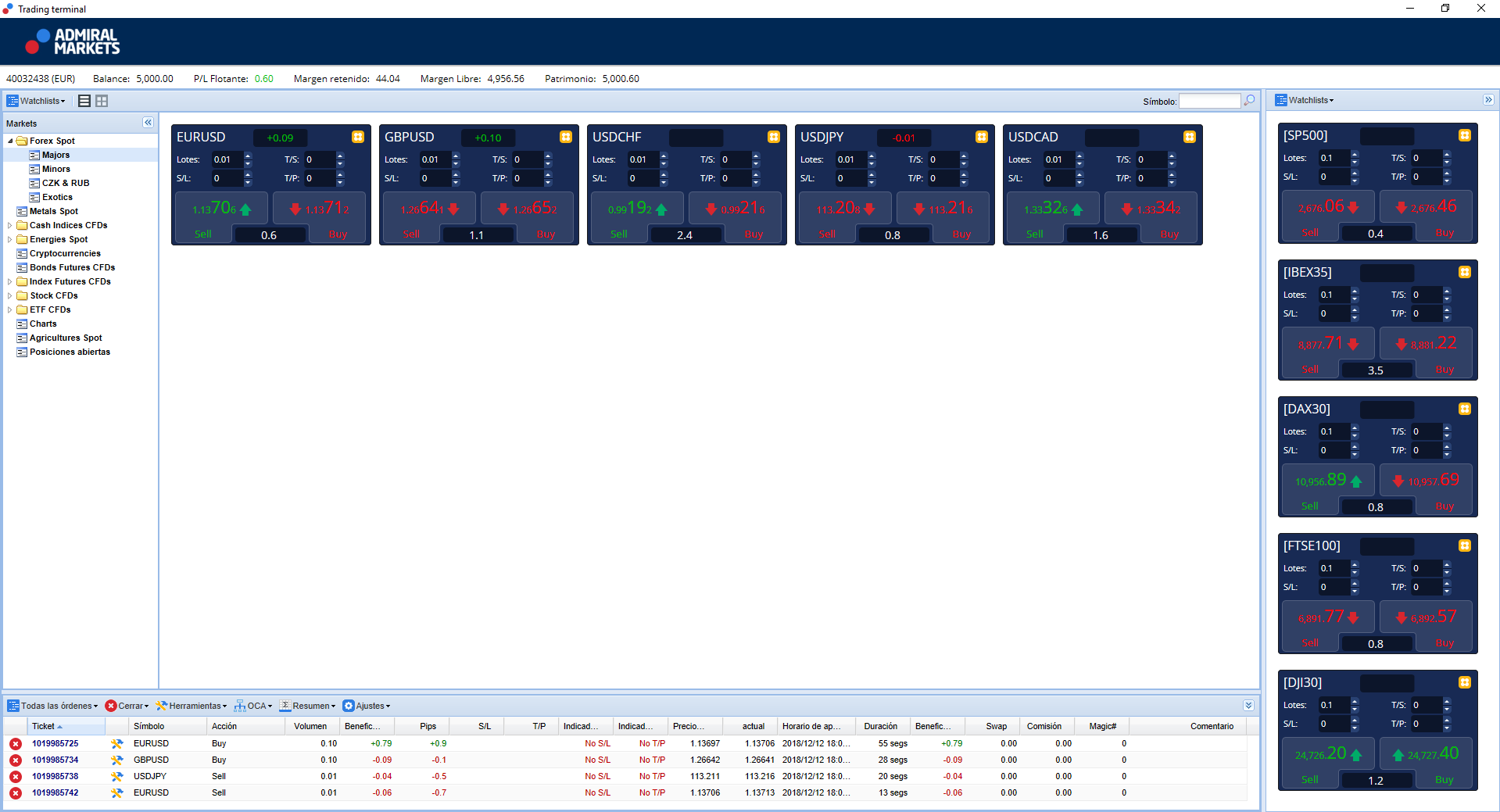
Task: Click the orange widget icon on USDCAD tile
Action: pos(1190,137)
